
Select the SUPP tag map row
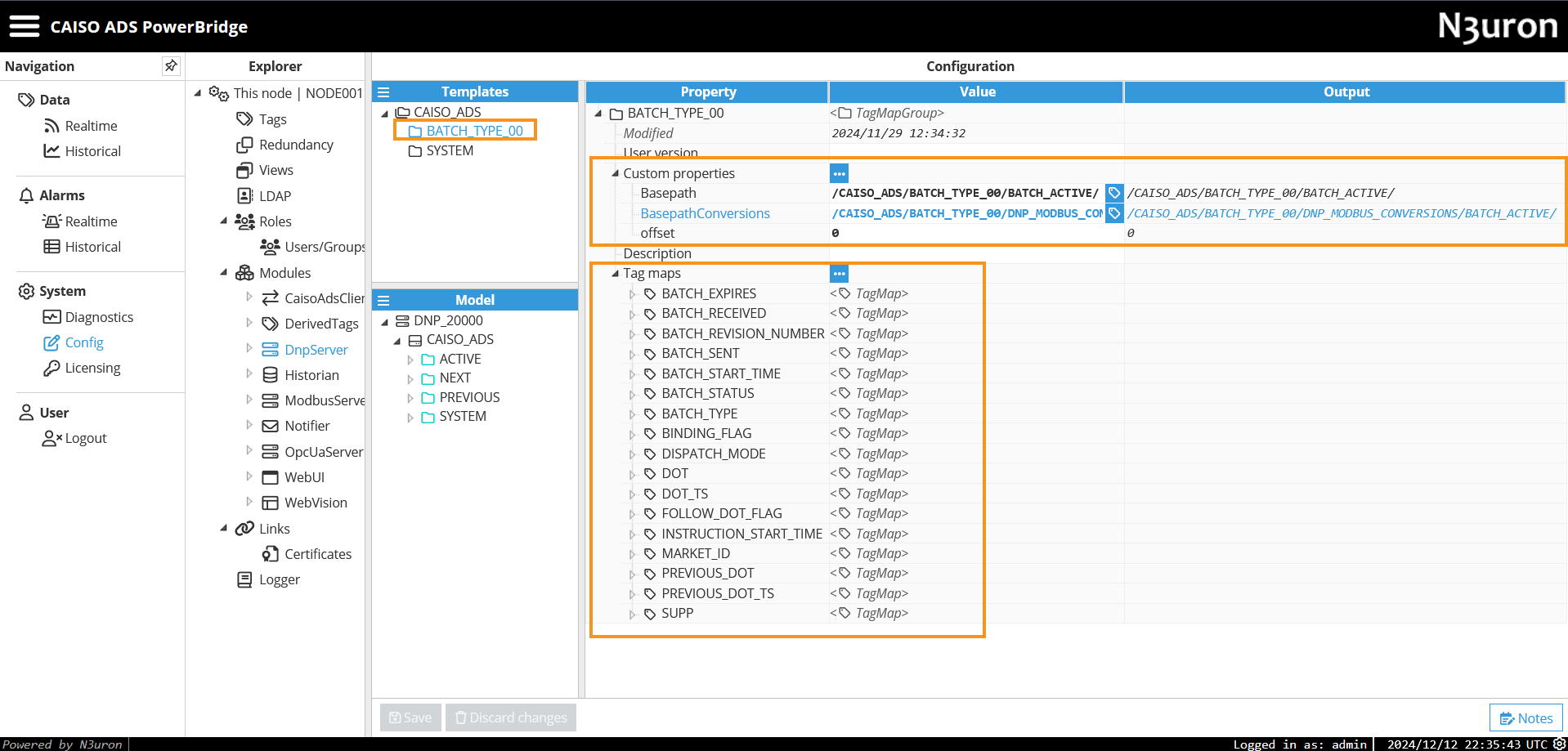678,613
